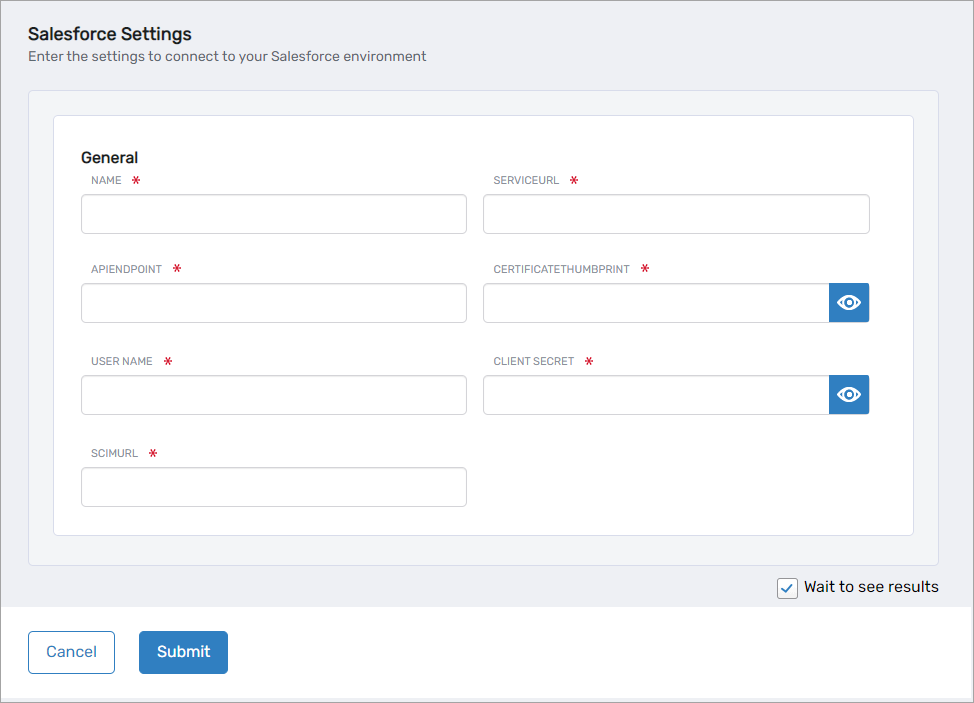Image resolution: width=974 pixels, height=703 pixels.
Task: Focus the User Name text field
Action: (x=273, y=395)
